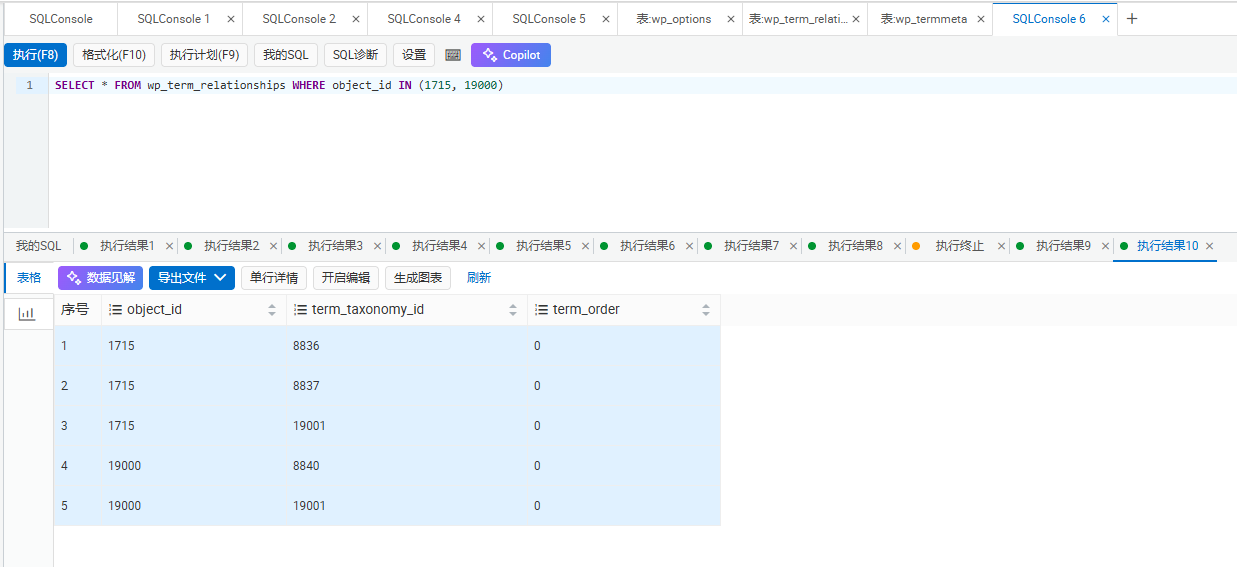
Task: Open the 表:wp_termmeta tab
Action: [x=924, y=19]
